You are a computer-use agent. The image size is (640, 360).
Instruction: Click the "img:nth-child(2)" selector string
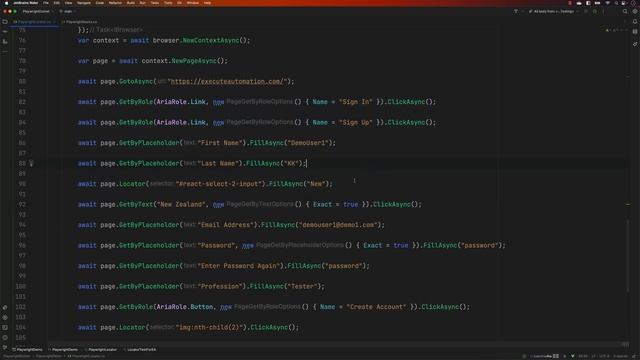coord(209,327)
